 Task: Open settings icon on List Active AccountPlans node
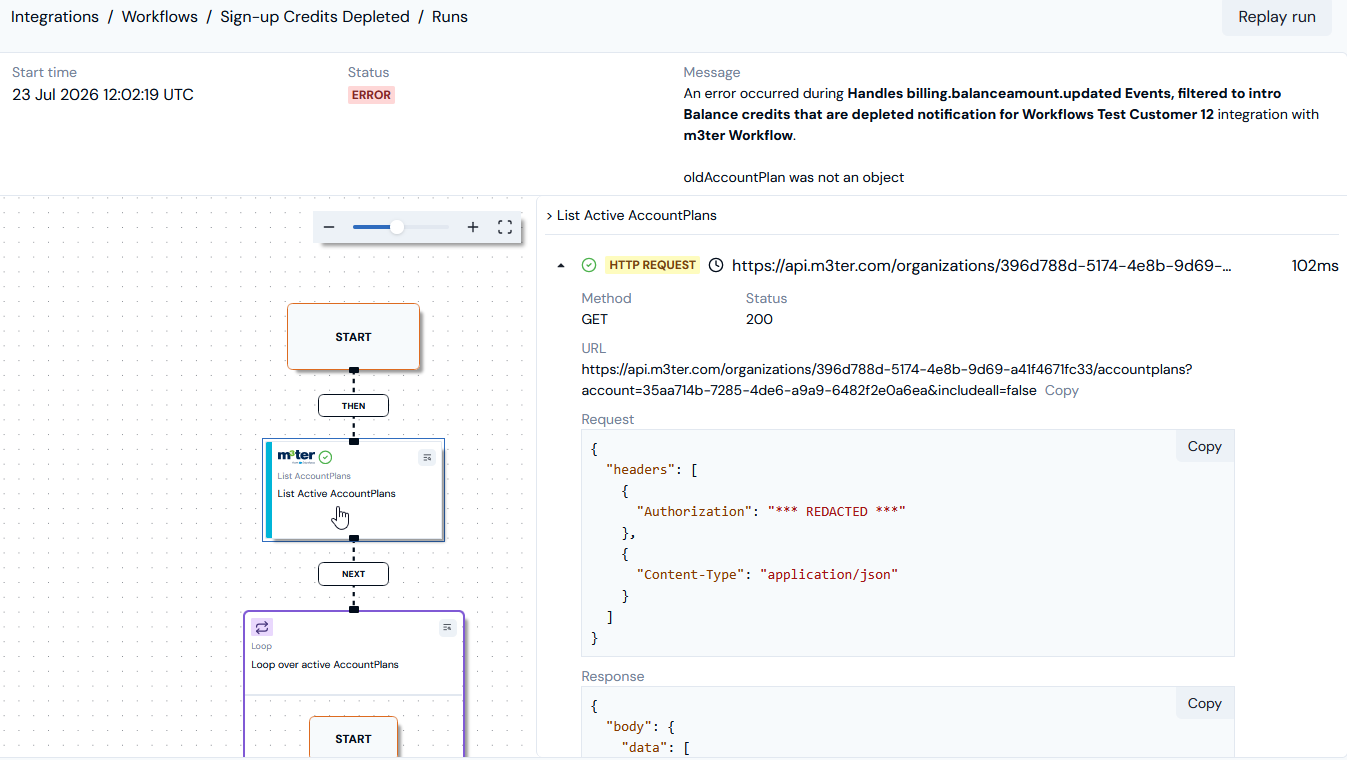[427, 457]
